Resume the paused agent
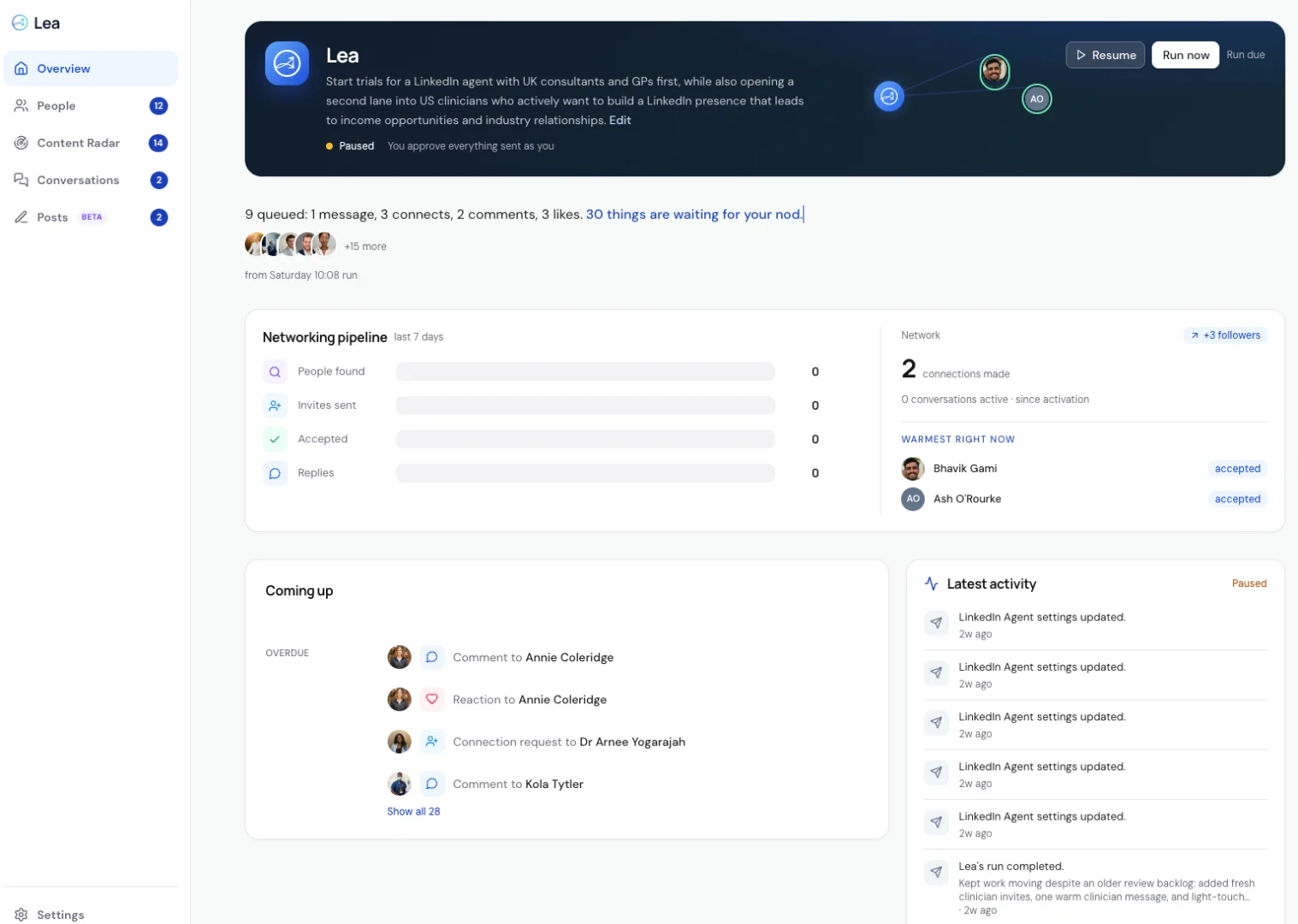Screen dimensions: 1298x924 pyautogui.click(x=1105, y=55)
